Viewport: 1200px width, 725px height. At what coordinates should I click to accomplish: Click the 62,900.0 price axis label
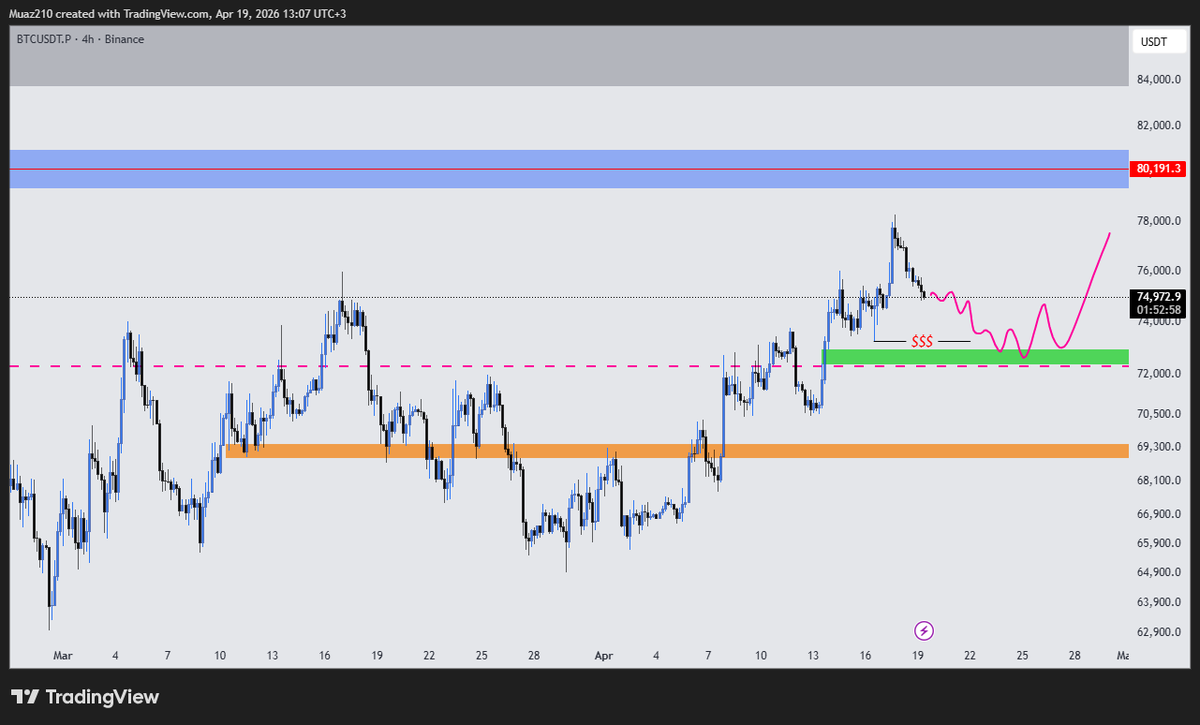[x=1158, y=633]
